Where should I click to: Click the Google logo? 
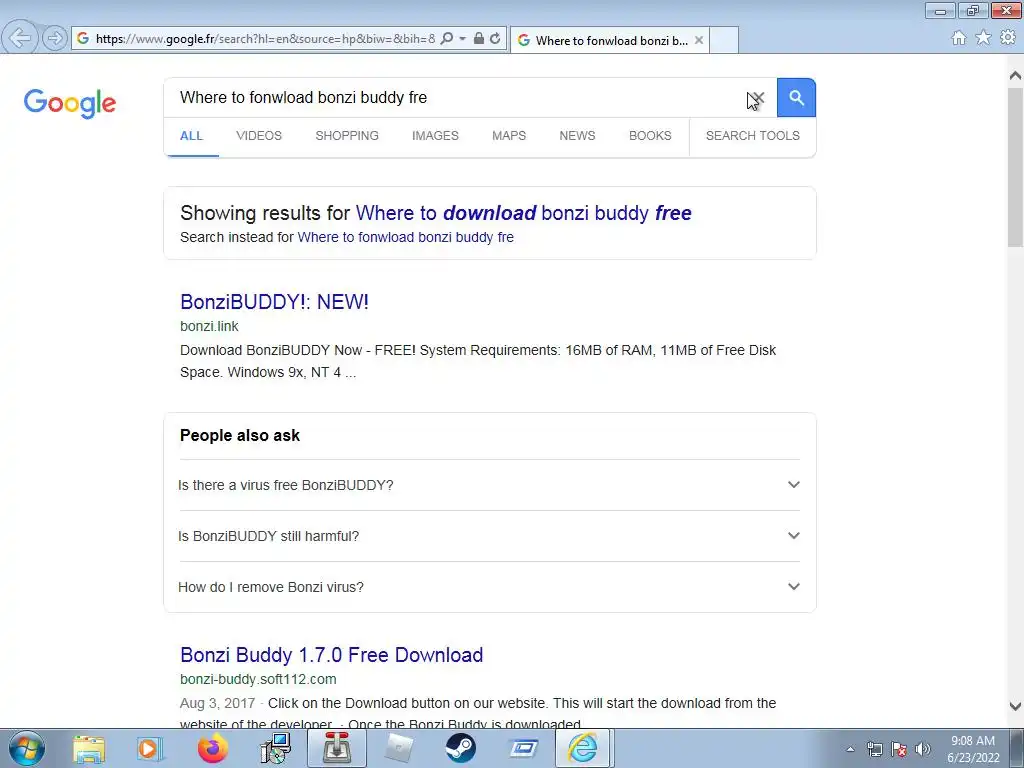point(70,103)
